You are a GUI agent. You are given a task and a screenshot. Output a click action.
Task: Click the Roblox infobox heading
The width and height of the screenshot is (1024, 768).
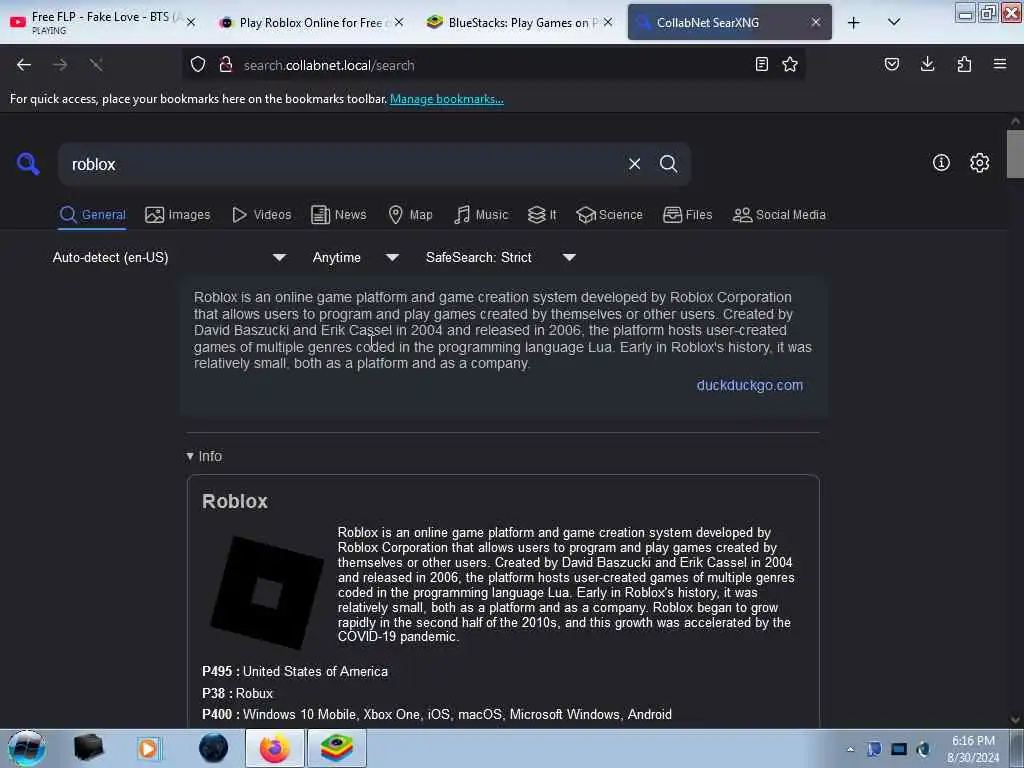coord(235,501)
